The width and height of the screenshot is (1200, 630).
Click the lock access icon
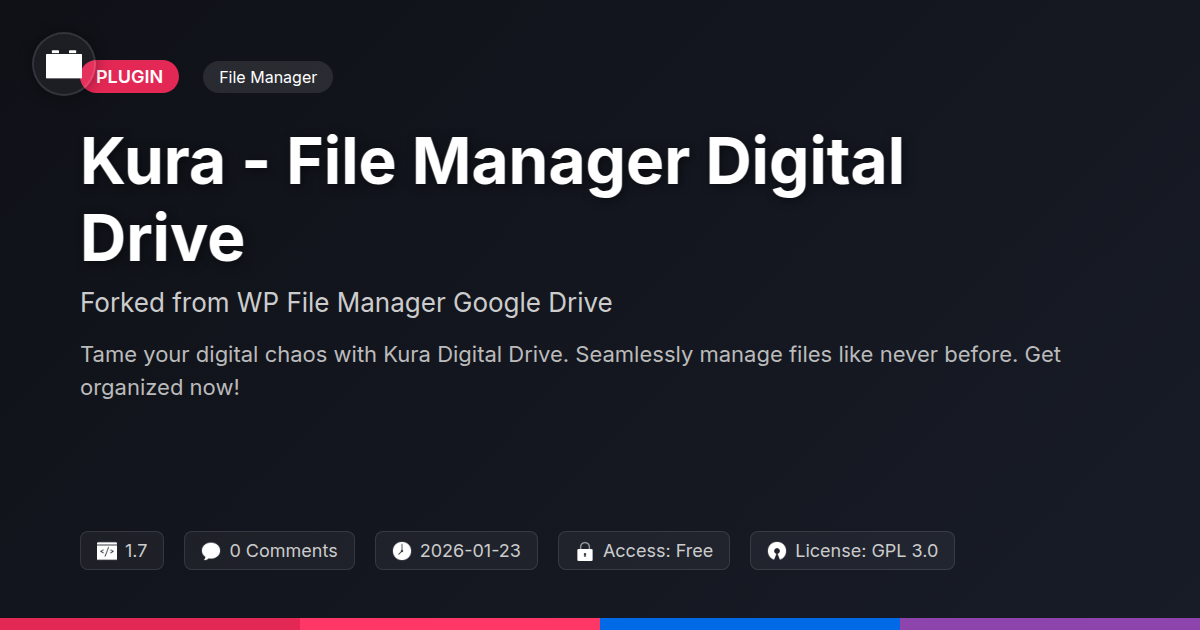pos(585,551)
